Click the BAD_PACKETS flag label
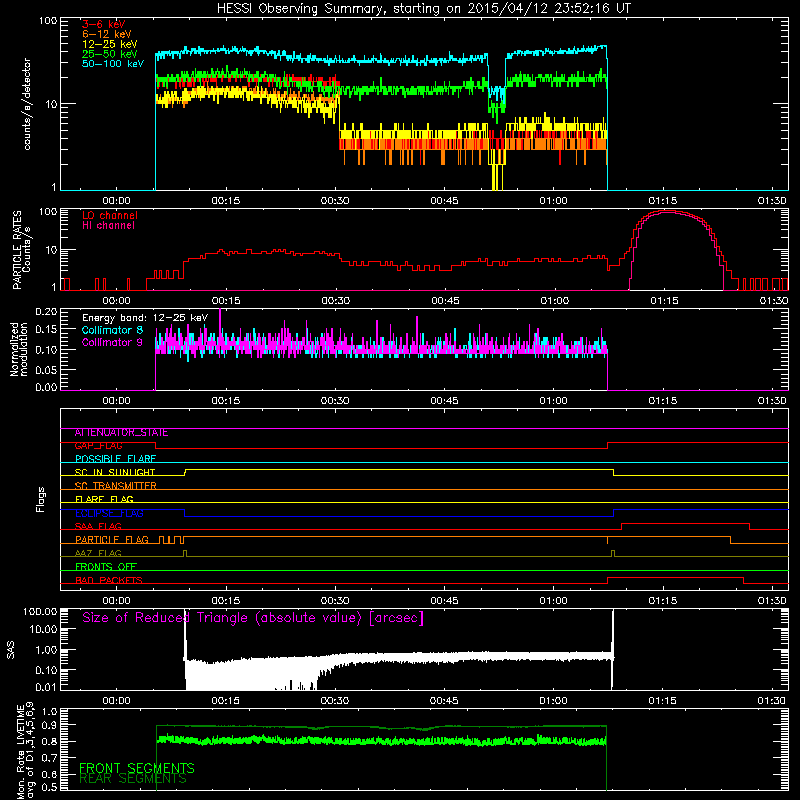The width and height of the screenshot is (800, 800). 109,581
